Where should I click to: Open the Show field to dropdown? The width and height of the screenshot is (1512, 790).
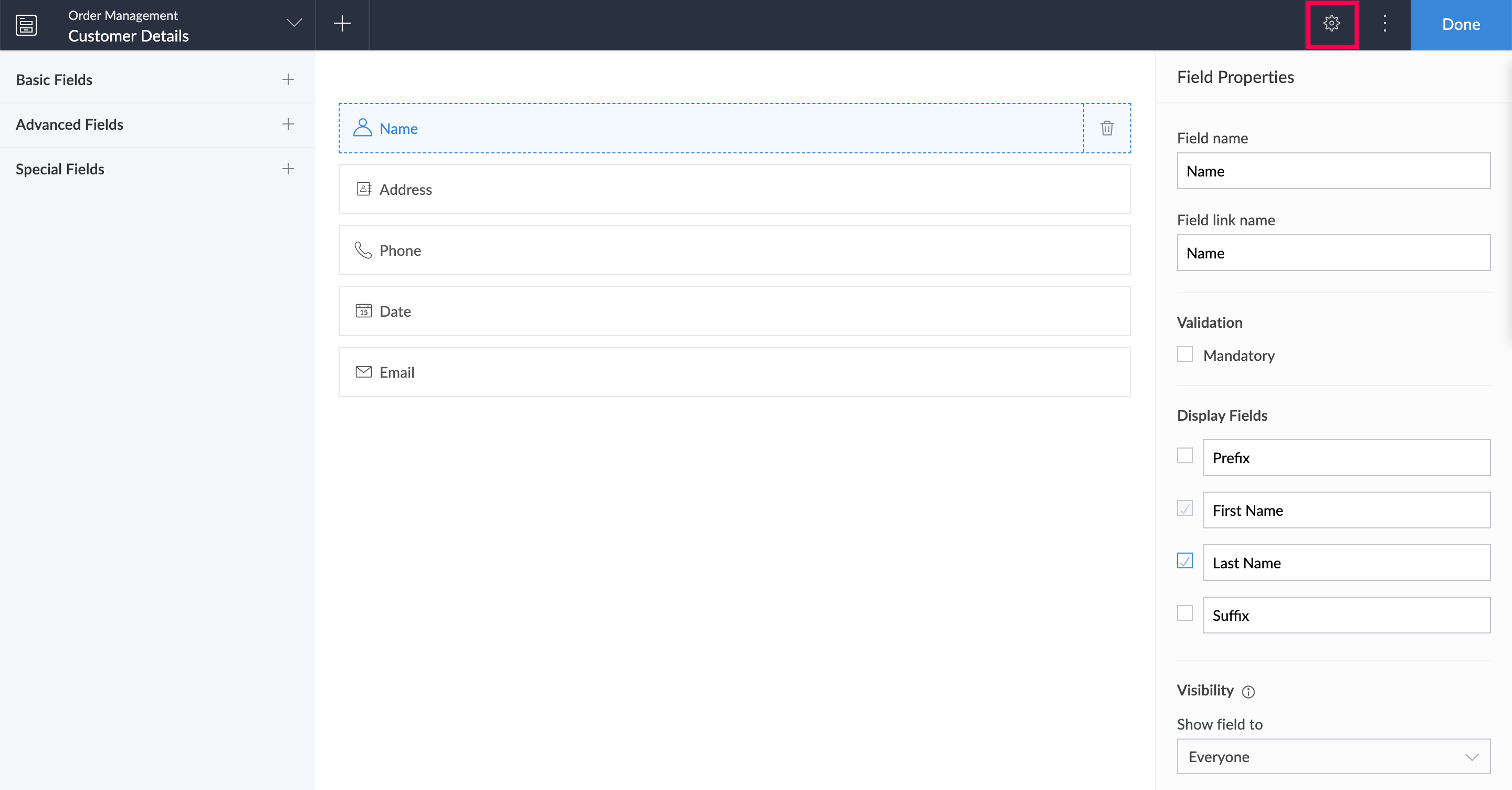(x=1333, y=756)
